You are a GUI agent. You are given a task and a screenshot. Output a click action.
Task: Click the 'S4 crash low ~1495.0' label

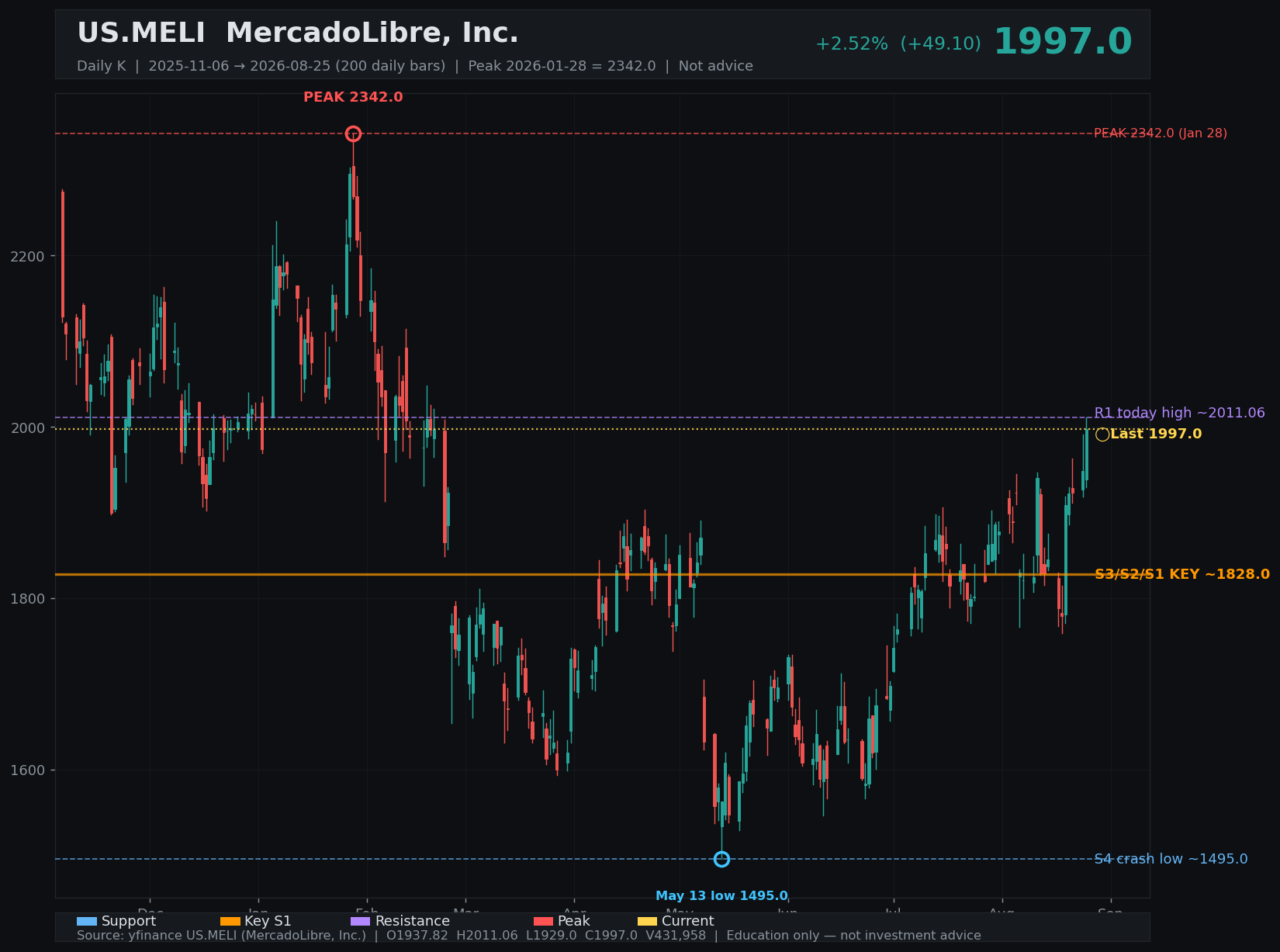tap(1171, 859)
